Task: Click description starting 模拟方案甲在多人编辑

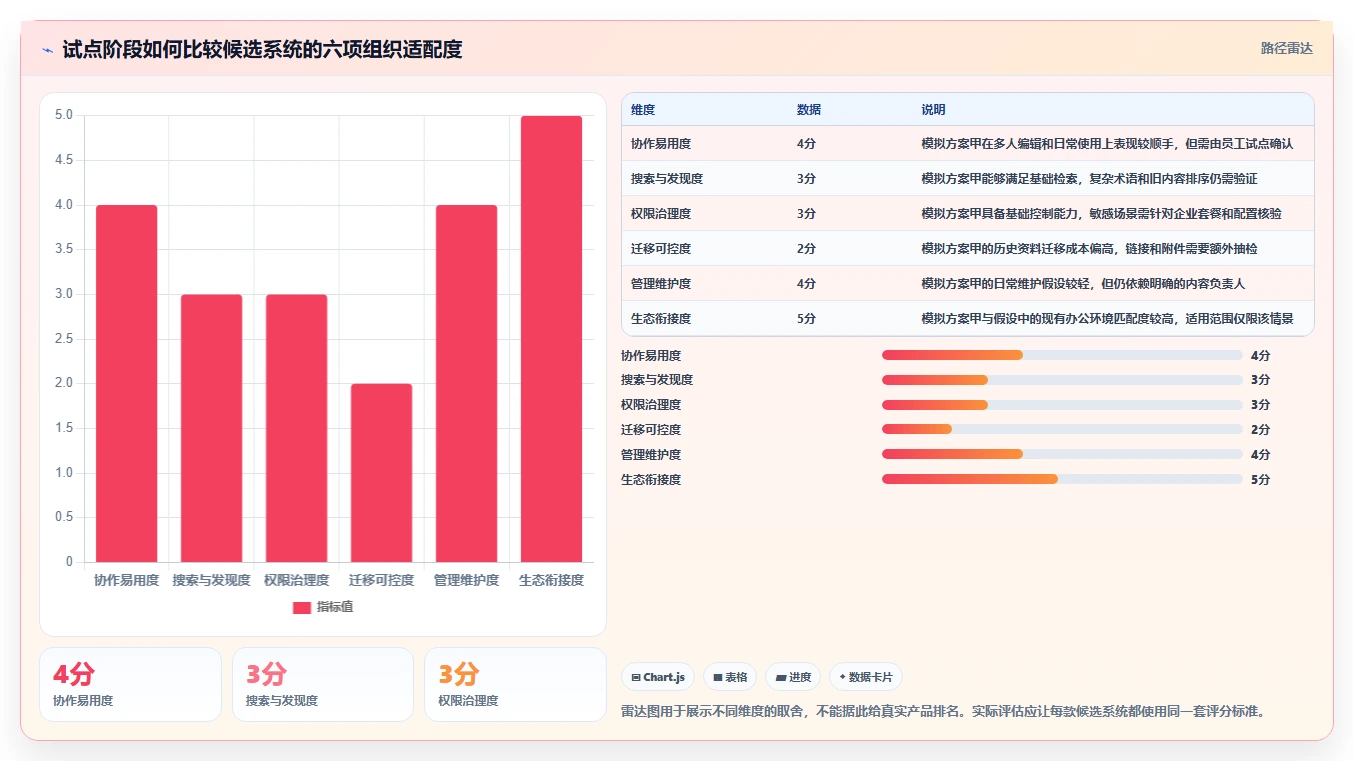Action: point(1107,143)
